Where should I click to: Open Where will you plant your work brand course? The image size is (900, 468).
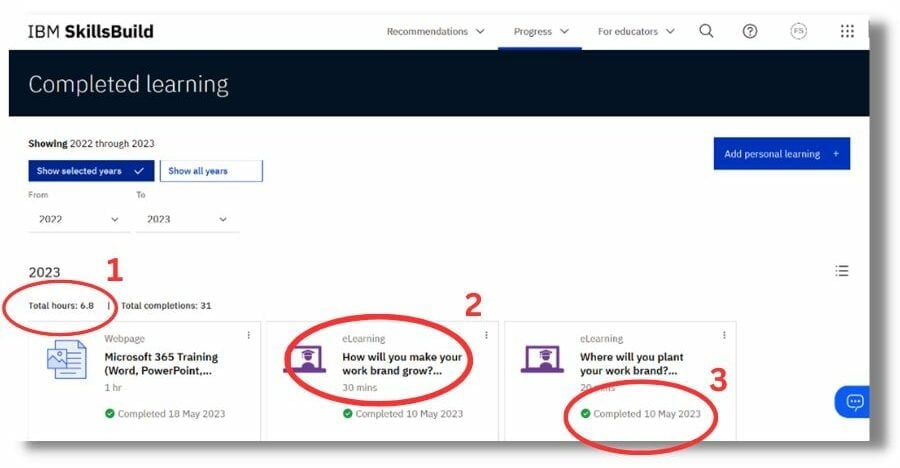point(631,364)
